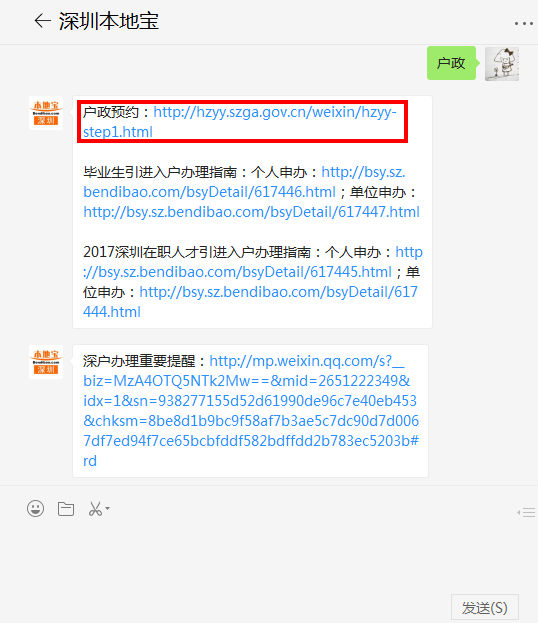Screen dimensions: 538x623
Task: Click the 本地宝 avatar on first reply
Action: point(46,113)
